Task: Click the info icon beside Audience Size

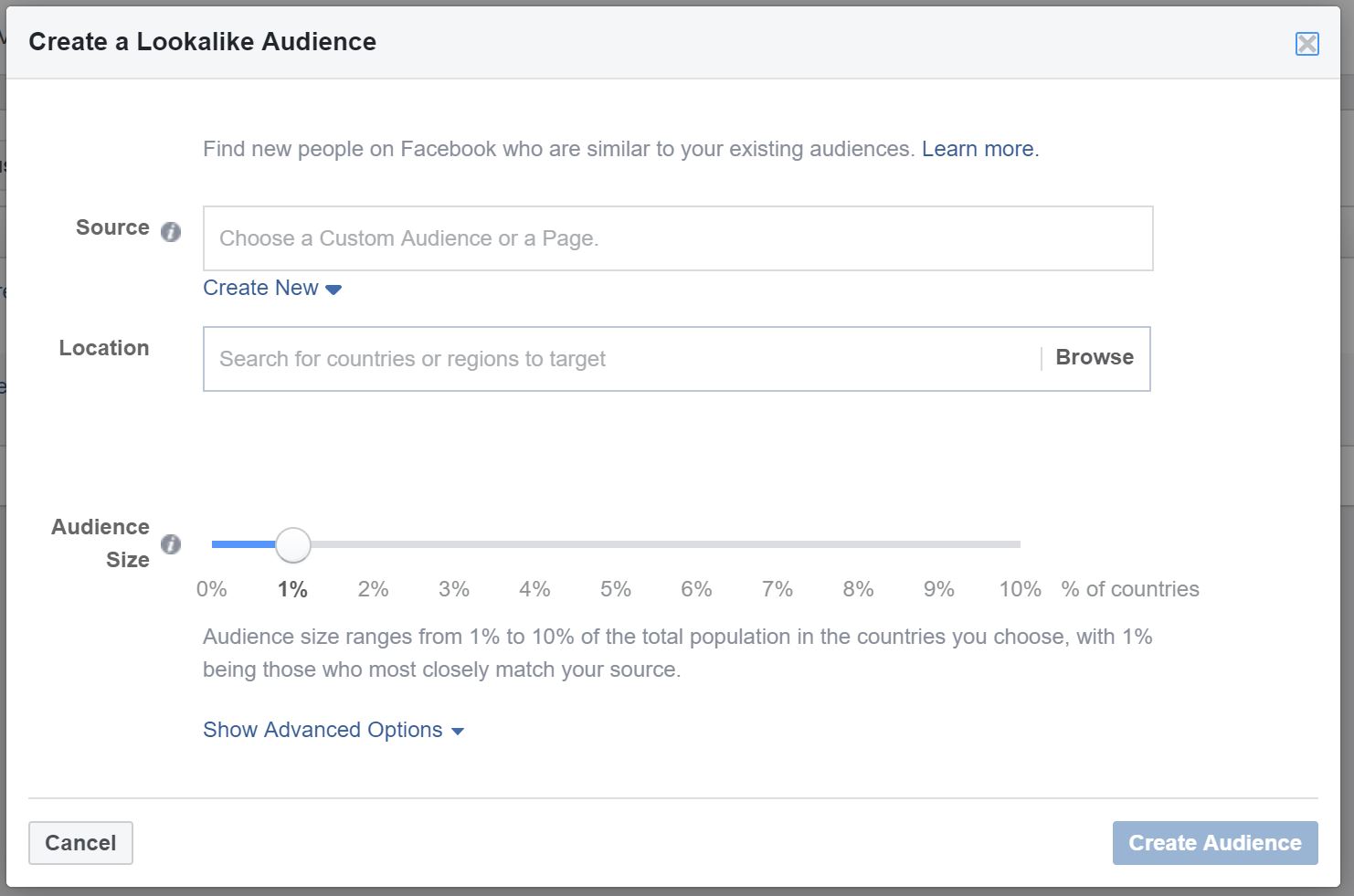Action: click(171, 545)
